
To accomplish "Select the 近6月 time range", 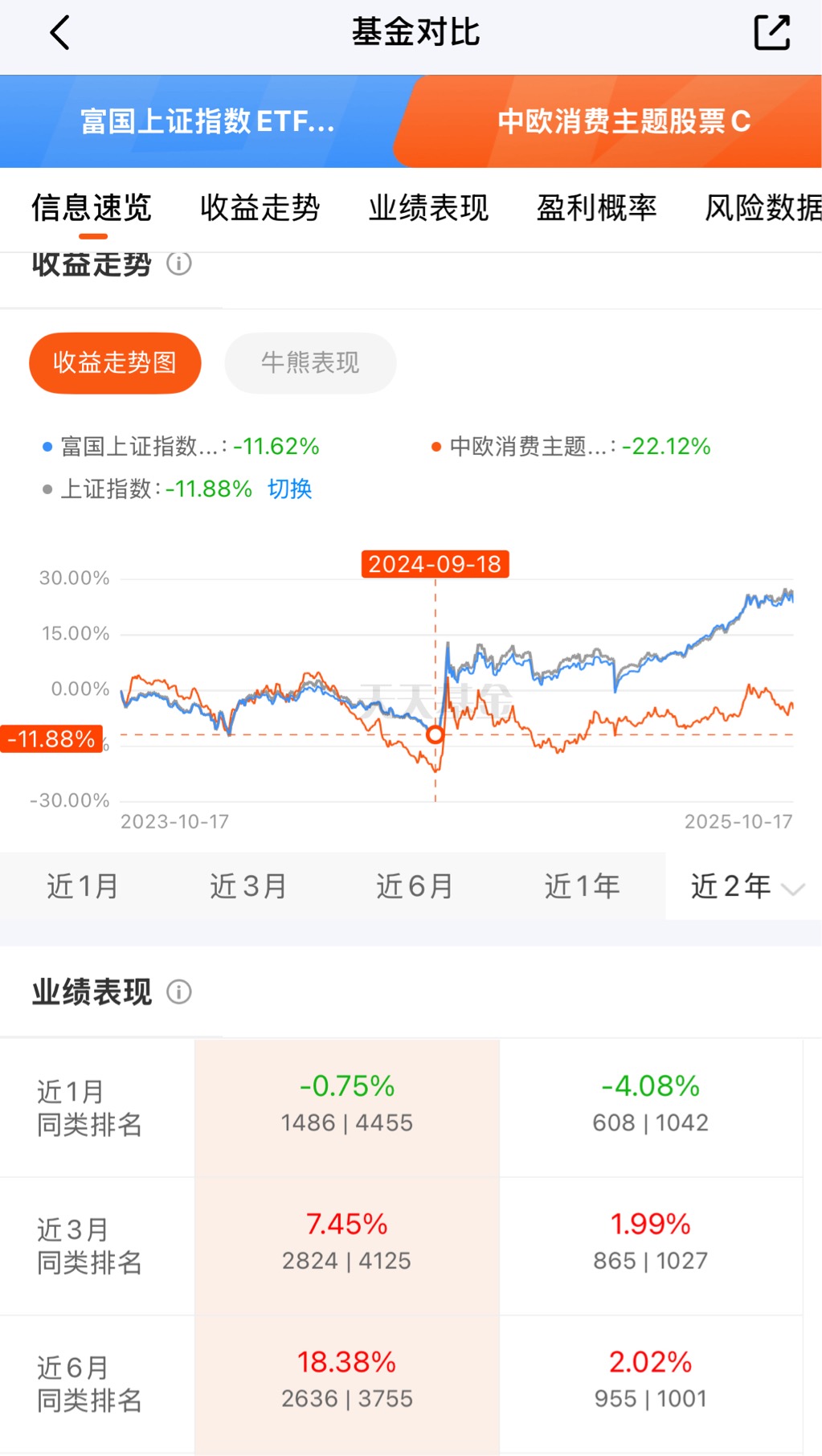I will [x=415, y=886].
